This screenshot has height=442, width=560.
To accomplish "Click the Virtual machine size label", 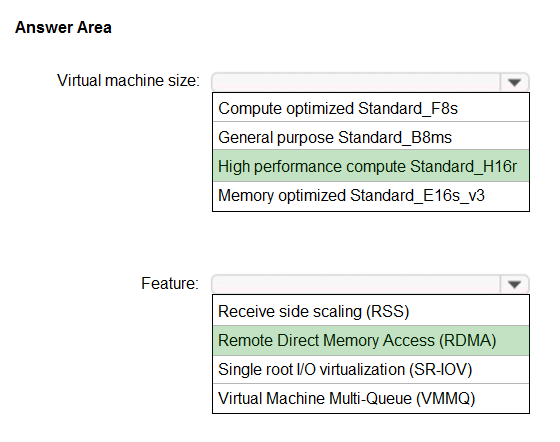I will [128, 80].
